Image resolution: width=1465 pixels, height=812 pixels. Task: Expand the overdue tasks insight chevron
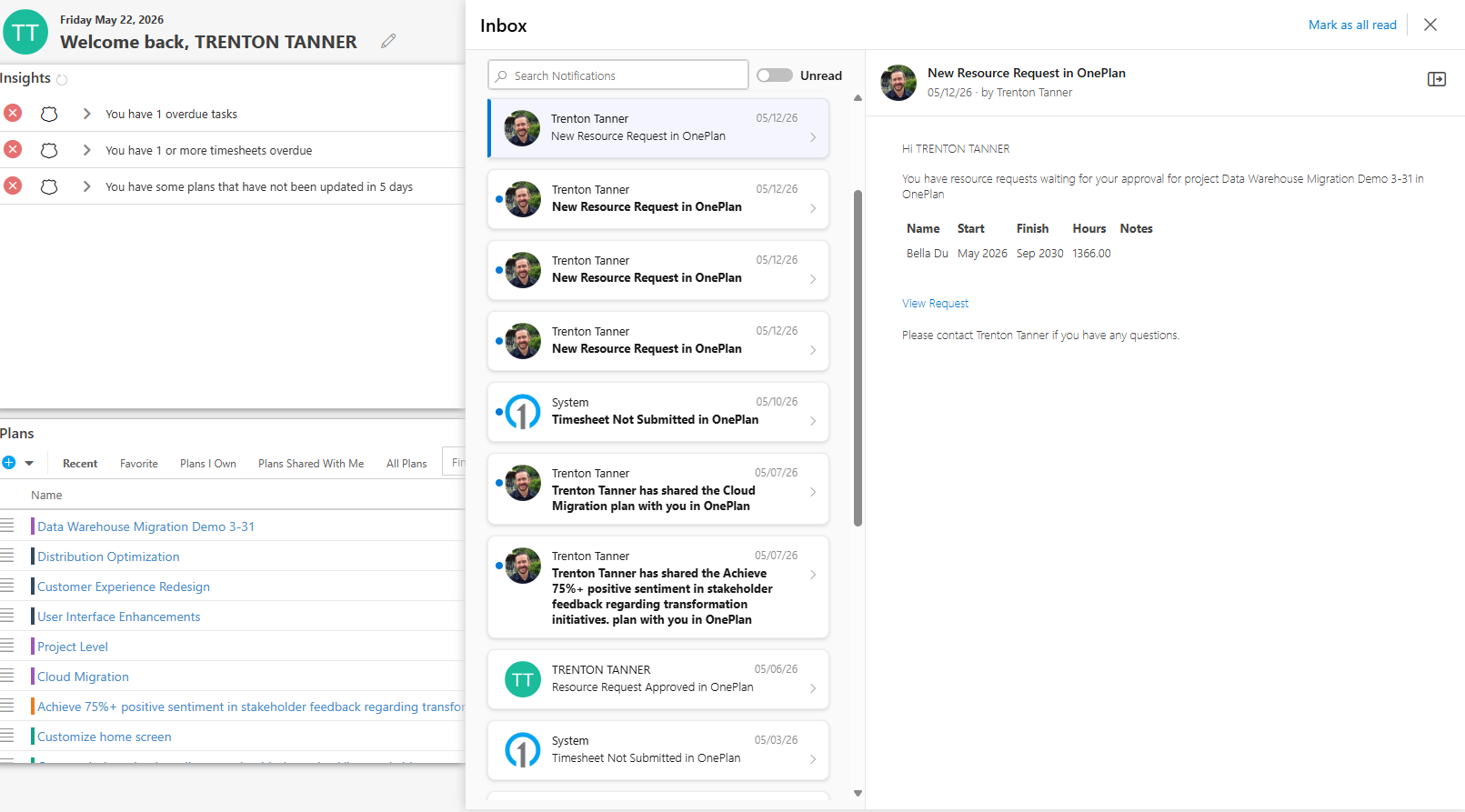[x=86, y=114]
